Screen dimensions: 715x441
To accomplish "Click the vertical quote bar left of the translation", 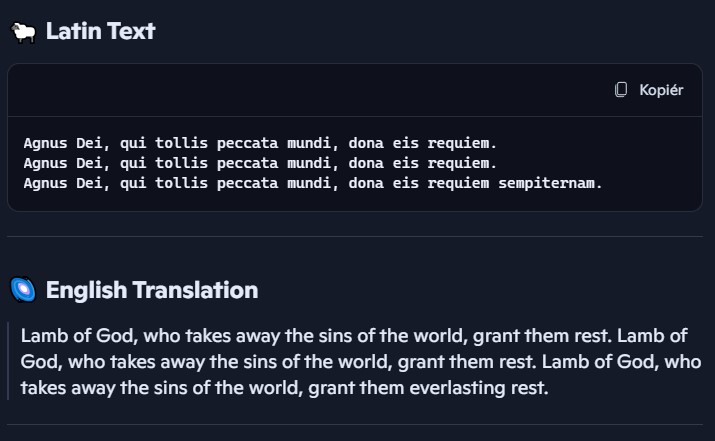I will 8,361.
